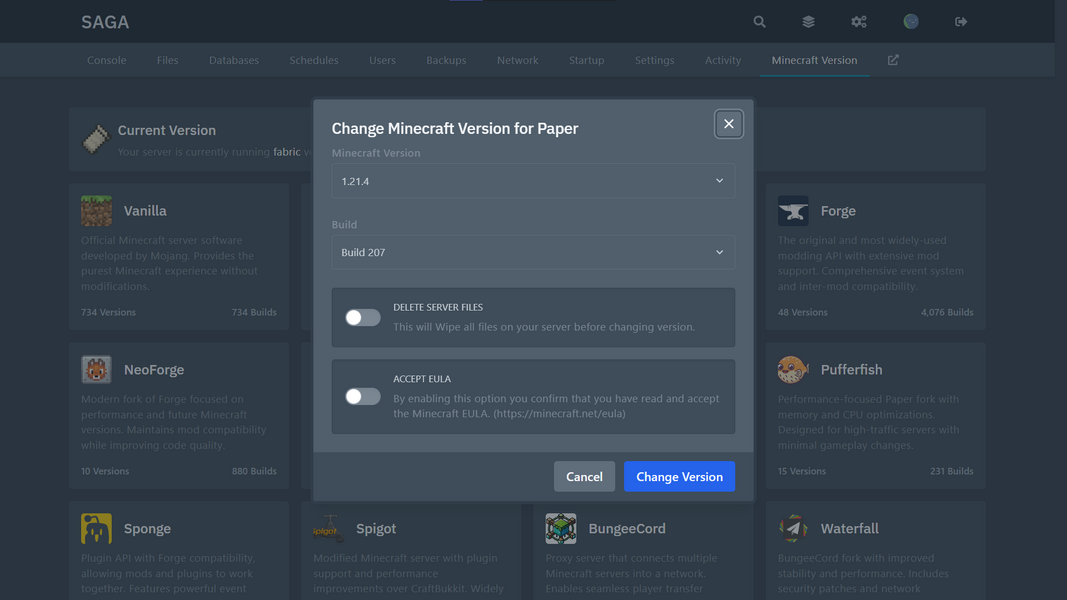This screenshot has height=600, width=1067.
Task: Click the 734 Builds text
Action: (254, 312)
